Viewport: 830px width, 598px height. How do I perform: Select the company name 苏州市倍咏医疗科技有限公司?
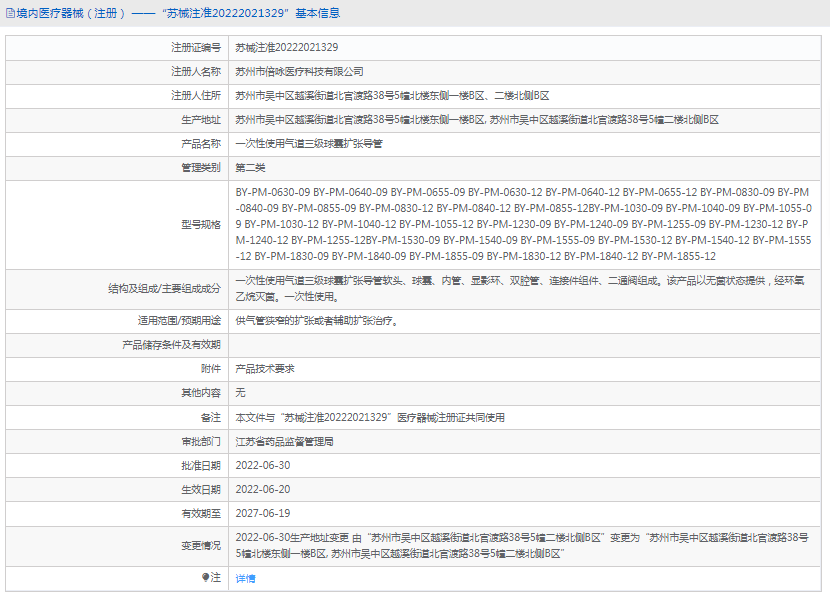coord(299,71)
